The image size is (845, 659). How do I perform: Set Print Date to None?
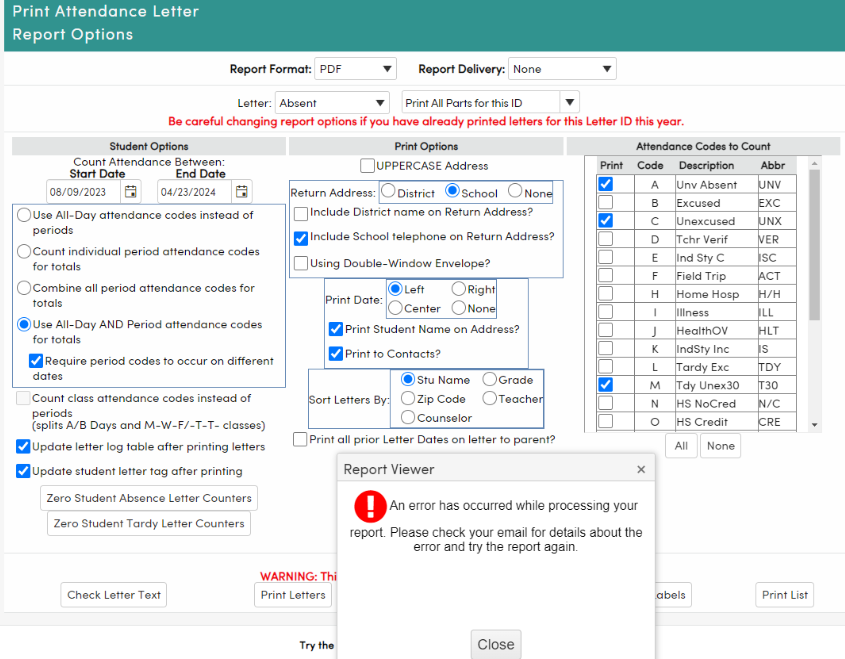pyautogui.click(x=459, y=308)
